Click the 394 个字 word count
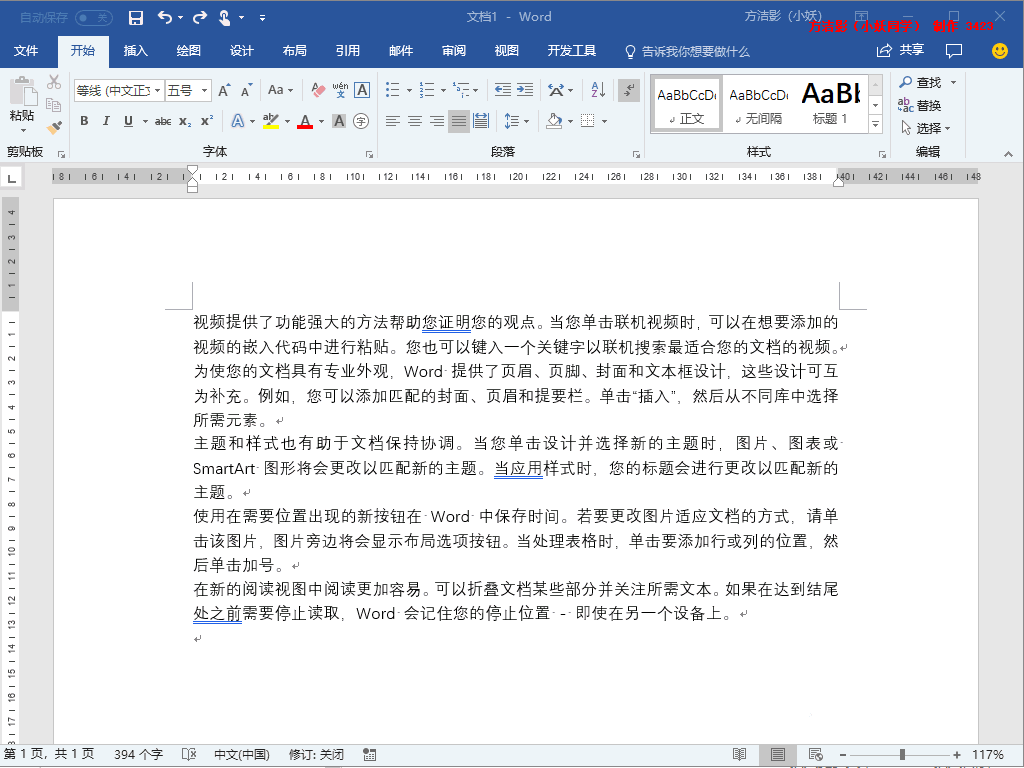1024x768 pixels. coord(138,754)
